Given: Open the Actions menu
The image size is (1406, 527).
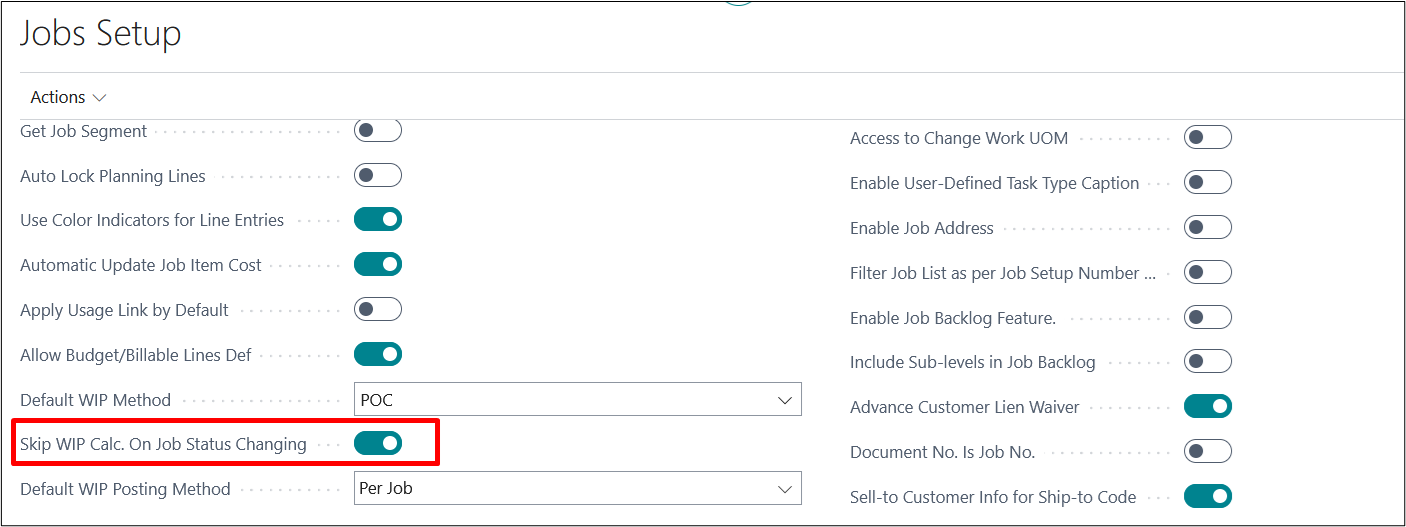Looking at the screenshot, I should coord(68,97).
